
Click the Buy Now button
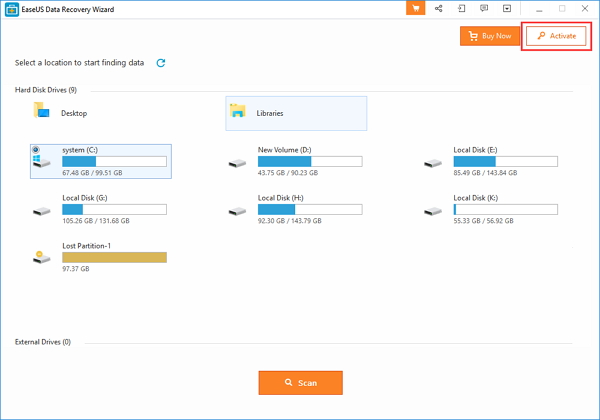(x=489, y=36)
